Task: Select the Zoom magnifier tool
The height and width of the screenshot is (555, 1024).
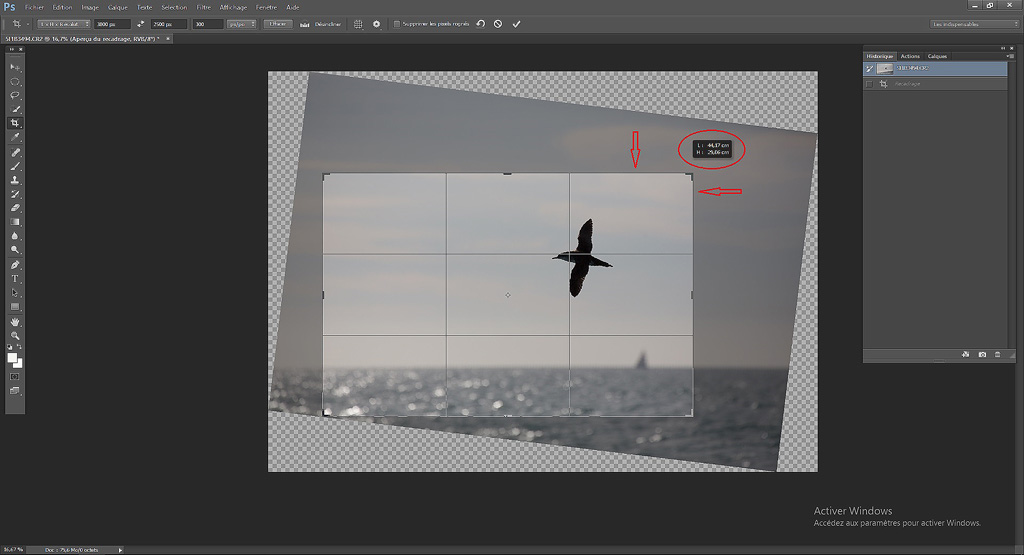Action: click(16, 336)
